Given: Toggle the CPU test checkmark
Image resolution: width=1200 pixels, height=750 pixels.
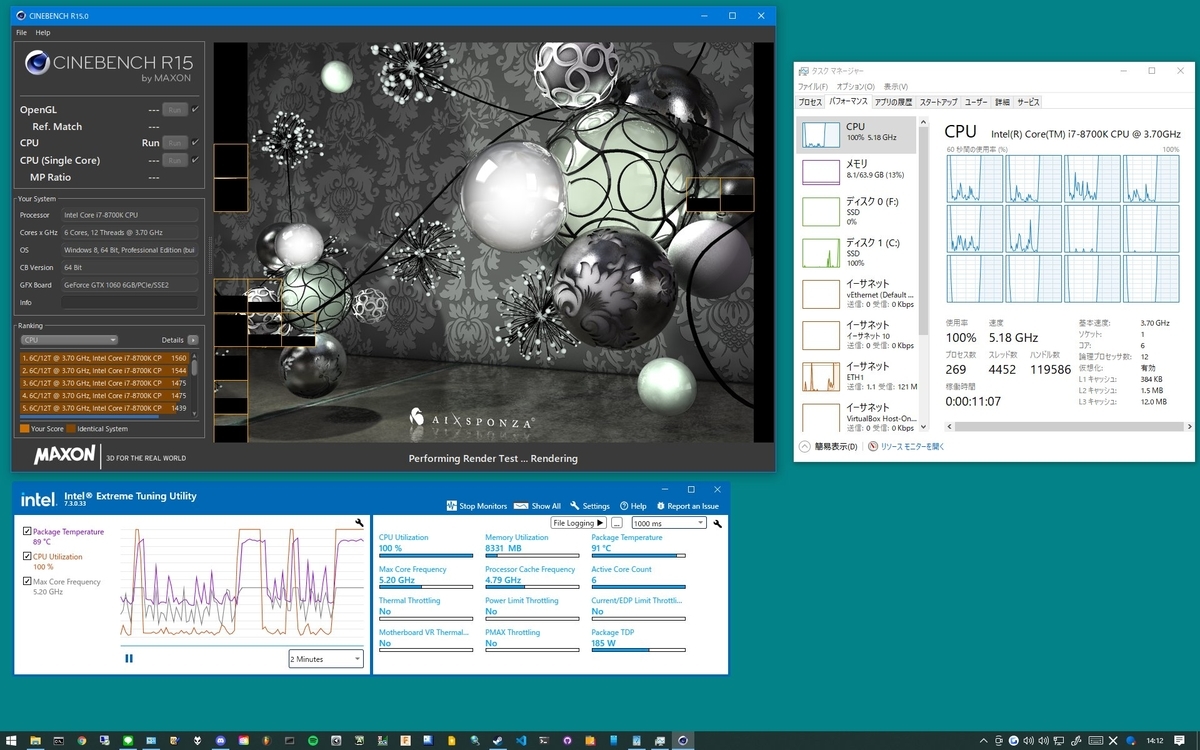Looking at the screenshot, I should 195,143.
